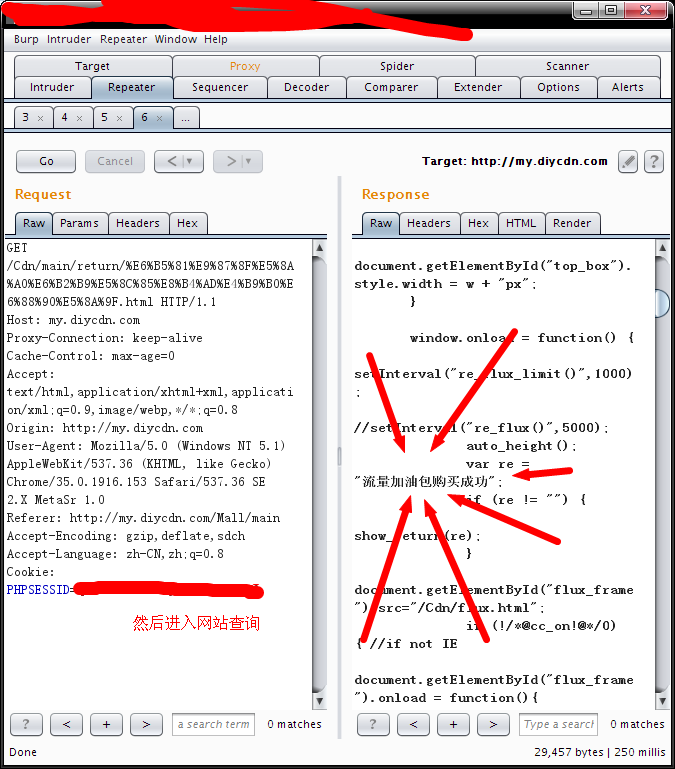The height and width of the screenshot is (769, 675).
Task: Switch to the Target tab
Action: tap(93, 66)
